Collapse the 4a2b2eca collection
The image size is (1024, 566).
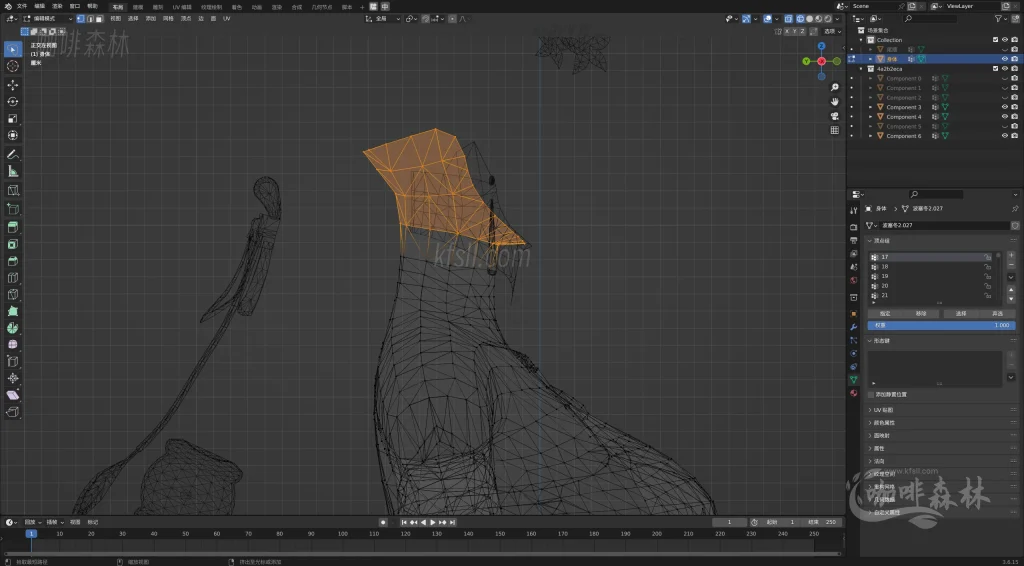point(861,69)
